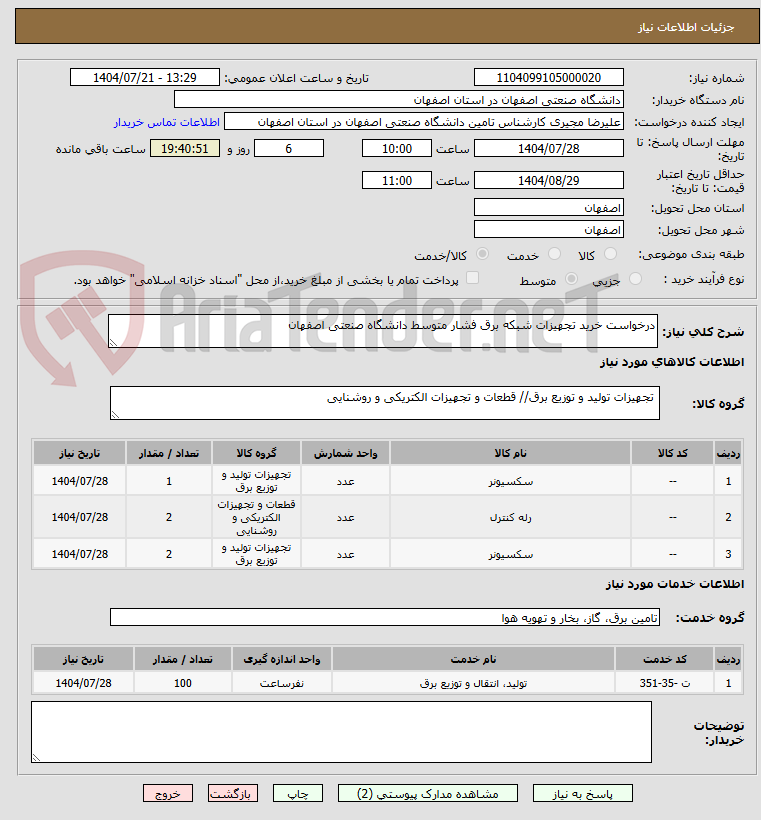Screen dimensions: 761x820
Task: Click the price validity date 1404/08/29 field
Action: click(549, 180)
